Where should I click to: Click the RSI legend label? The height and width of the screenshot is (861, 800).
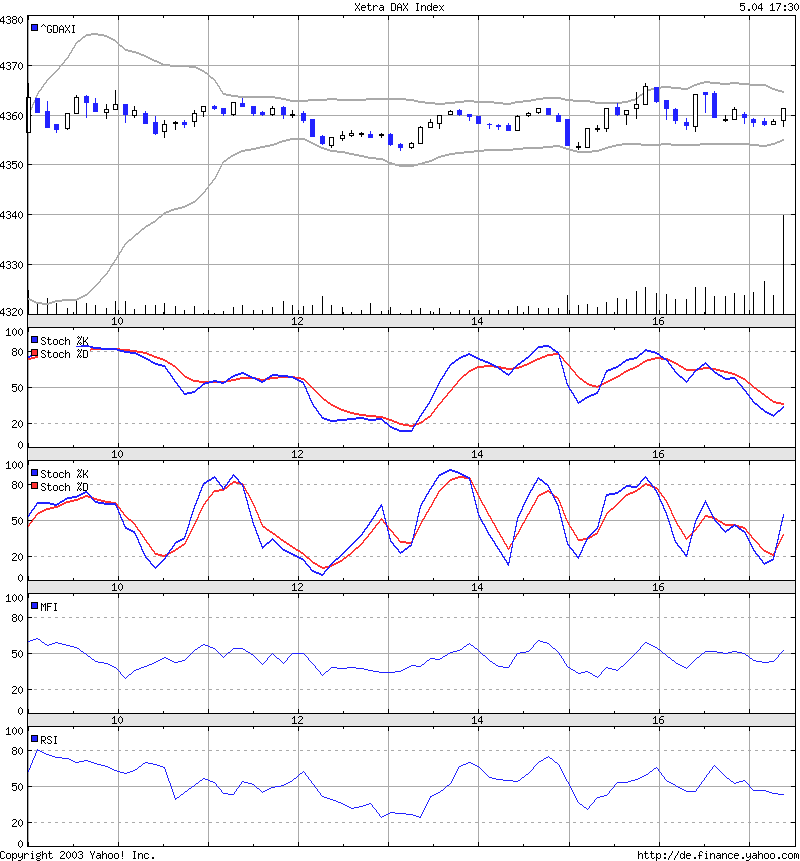(x=49, y=740)
